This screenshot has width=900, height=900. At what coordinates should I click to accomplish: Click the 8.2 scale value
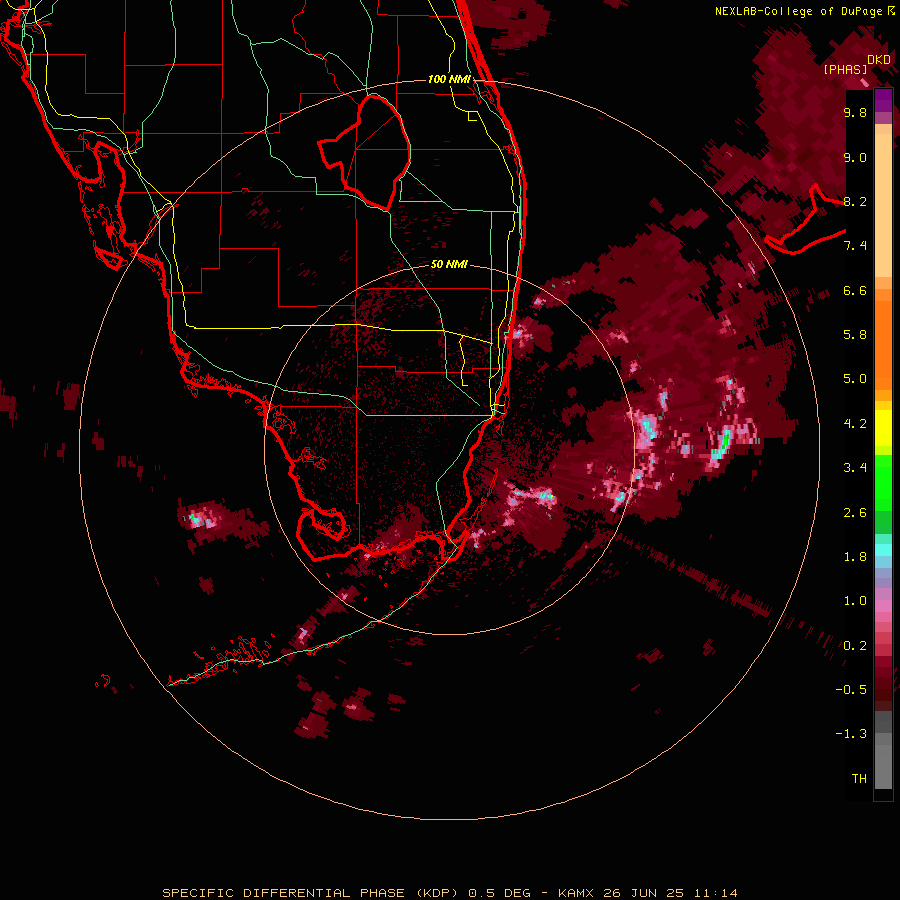pyautogui.click(x=855, y=201)
